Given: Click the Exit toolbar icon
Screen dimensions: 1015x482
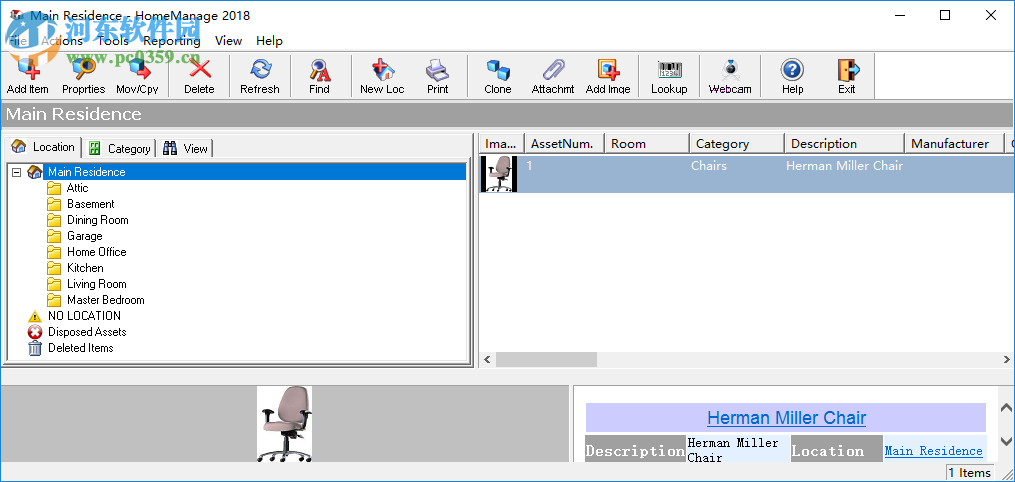Looking at the screenshot, I should coord(847,76).
